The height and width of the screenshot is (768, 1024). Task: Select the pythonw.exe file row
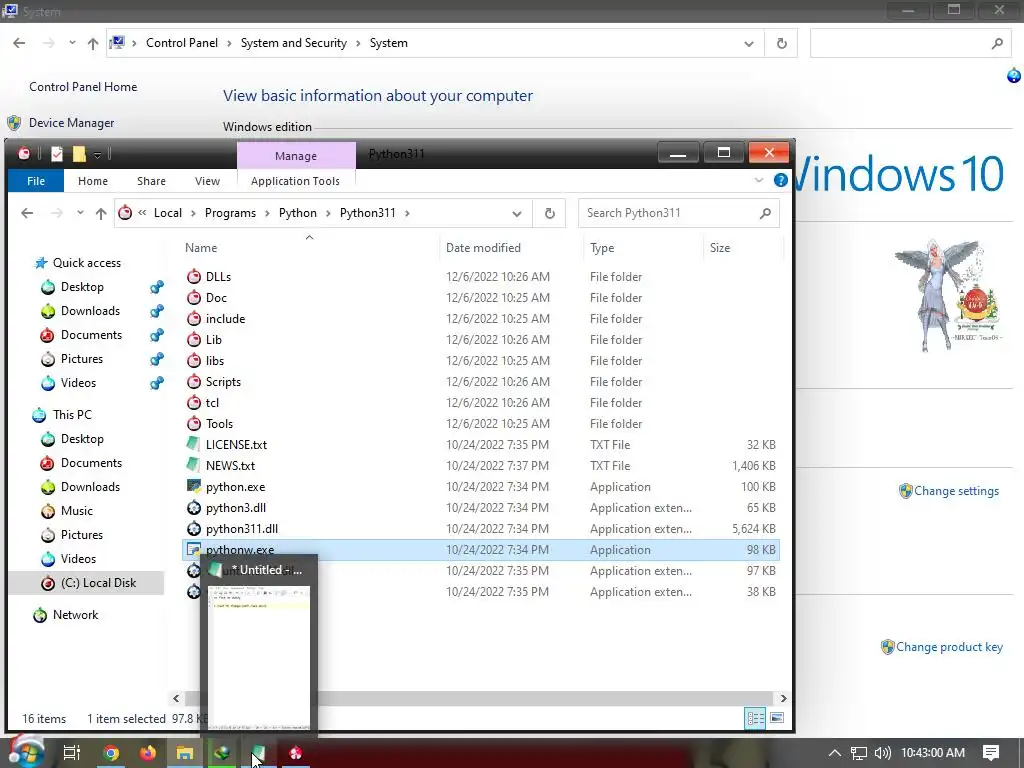[x=481, y=550]
